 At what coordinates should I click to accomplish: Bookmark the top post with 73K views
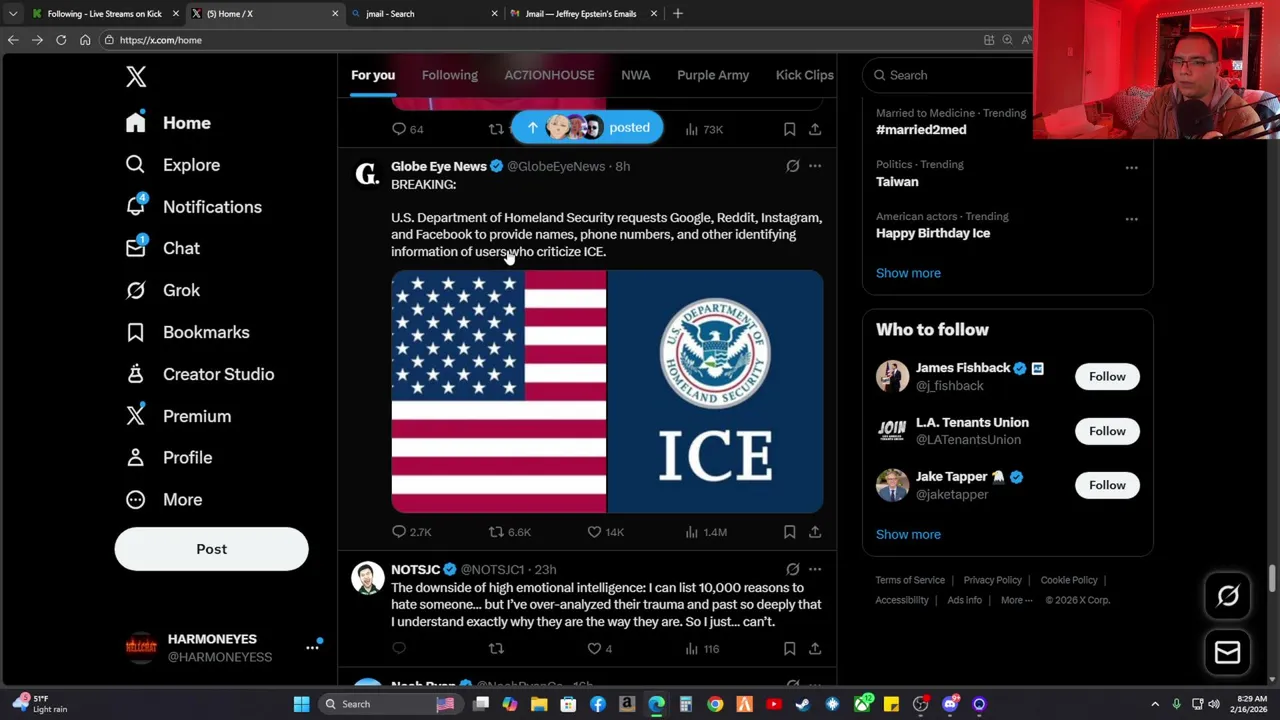pyautogui.click(x=789, y=129)
